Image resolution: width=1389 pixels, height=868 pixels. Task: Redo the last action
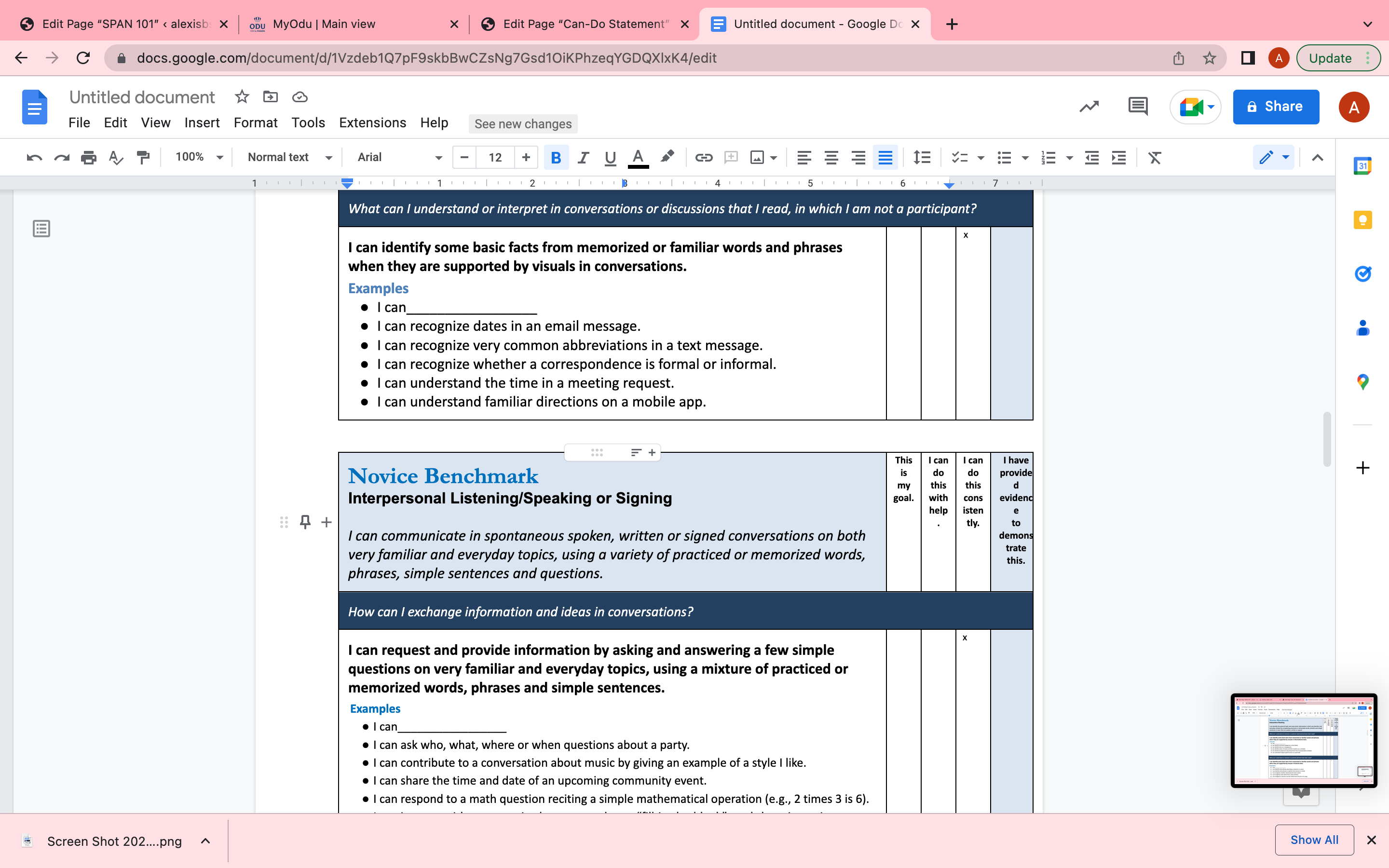61,157
